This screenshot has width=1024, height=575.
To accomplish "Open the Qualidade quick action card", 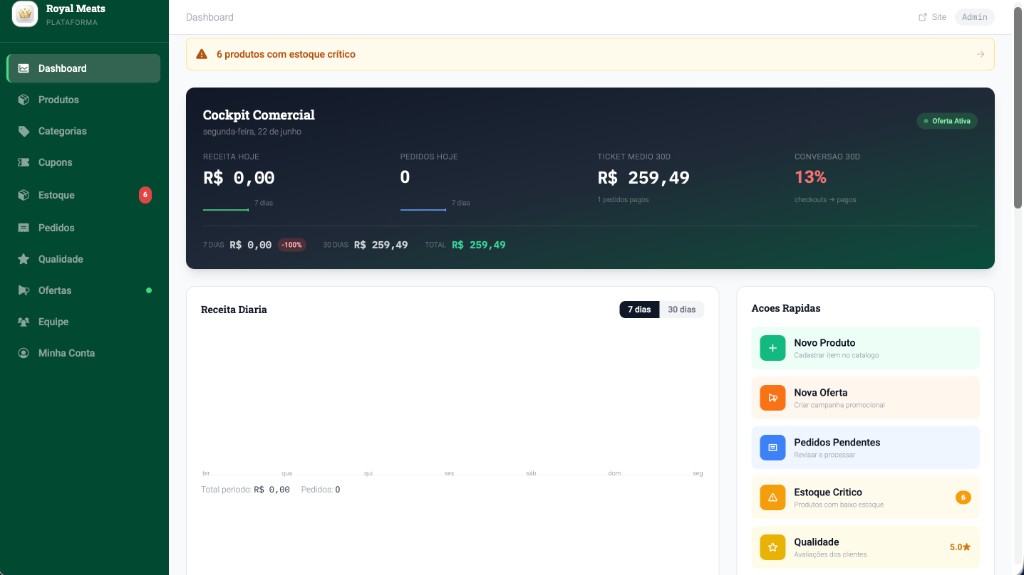I will pyautogui.click(x=865, y=547).
